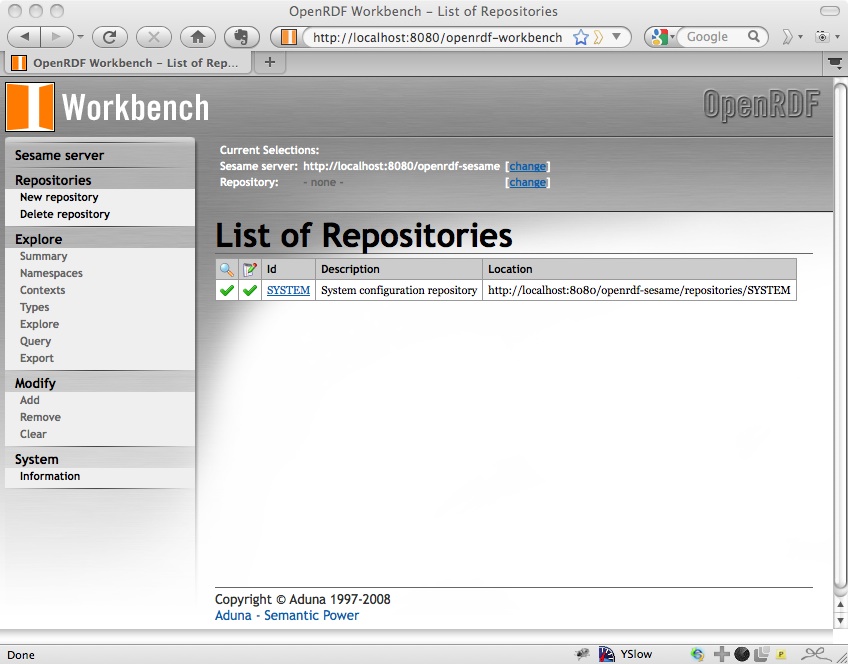Reload the page with the refresh button

[110, 37]
